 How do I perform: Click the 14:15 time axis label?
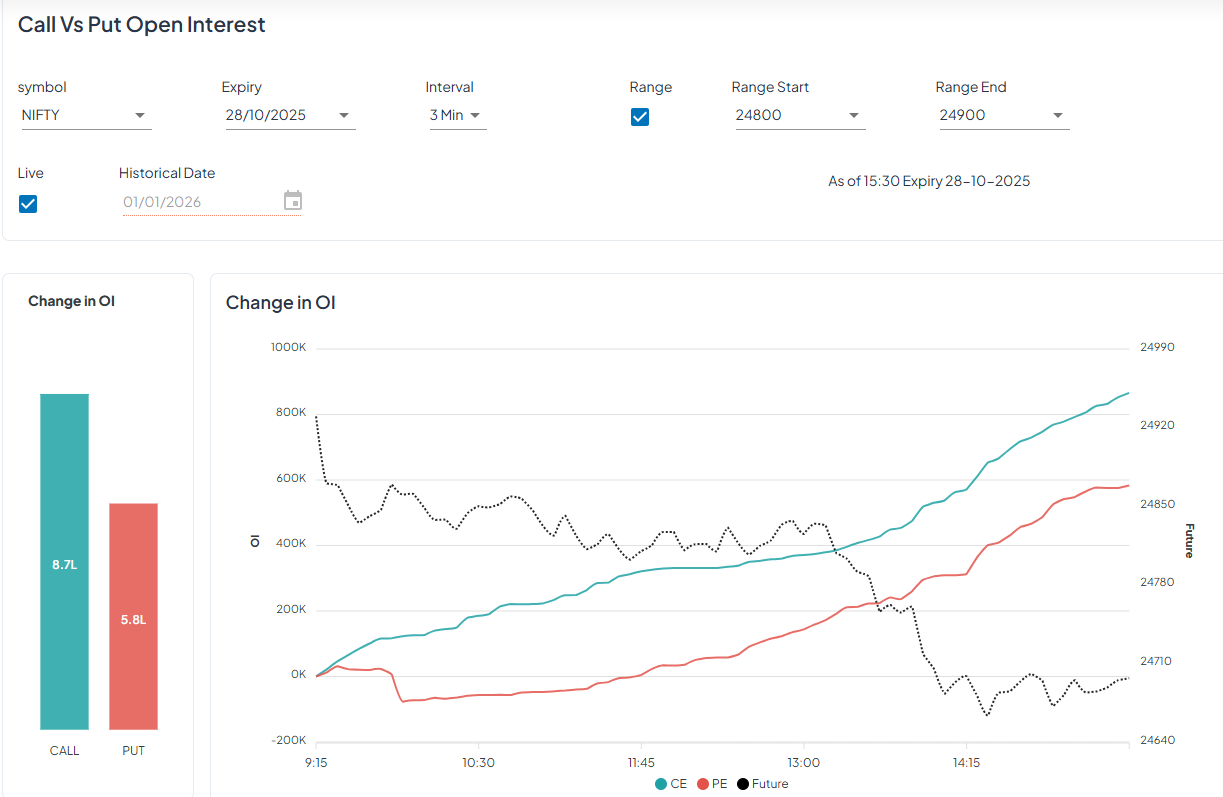click(x=966, y=762)
